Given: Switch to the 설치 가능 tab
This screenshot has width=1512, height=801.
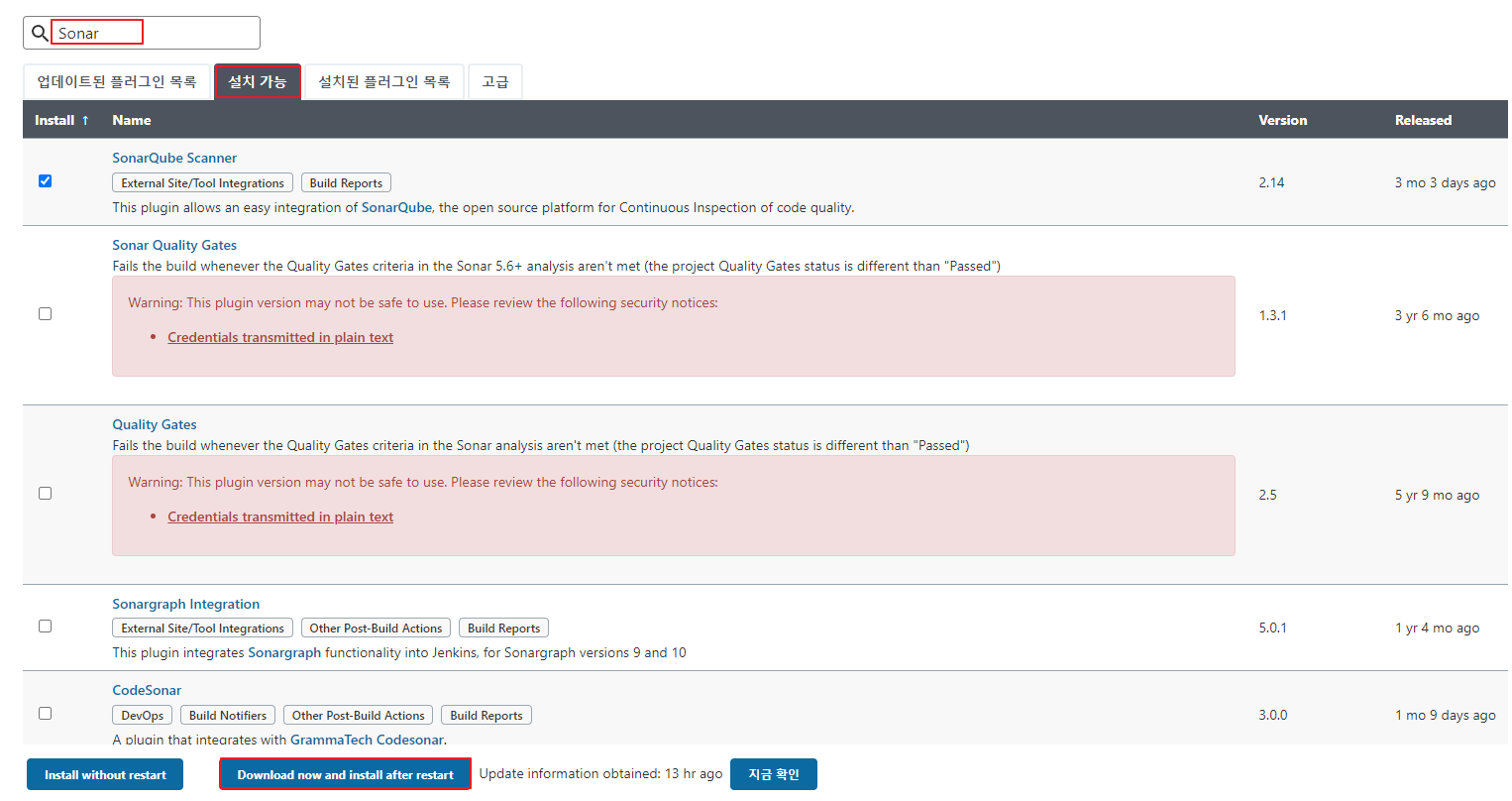Looking at the screenshot, I should 258,81.
